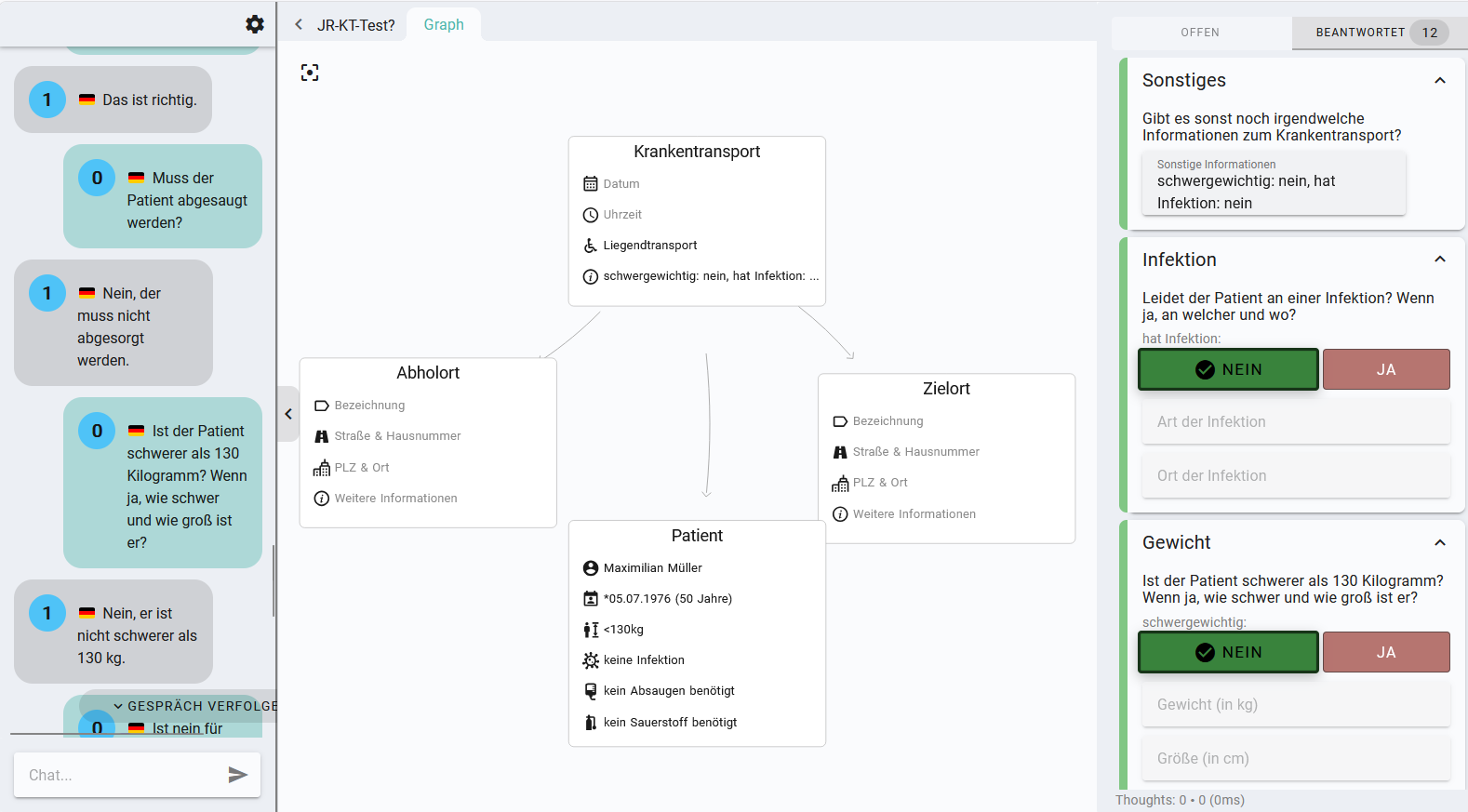The height and width of the screenshot is (812, 1468).
Task: Send chat message with arrow icon
Action: pyautogui.click(x=238, y=775)
